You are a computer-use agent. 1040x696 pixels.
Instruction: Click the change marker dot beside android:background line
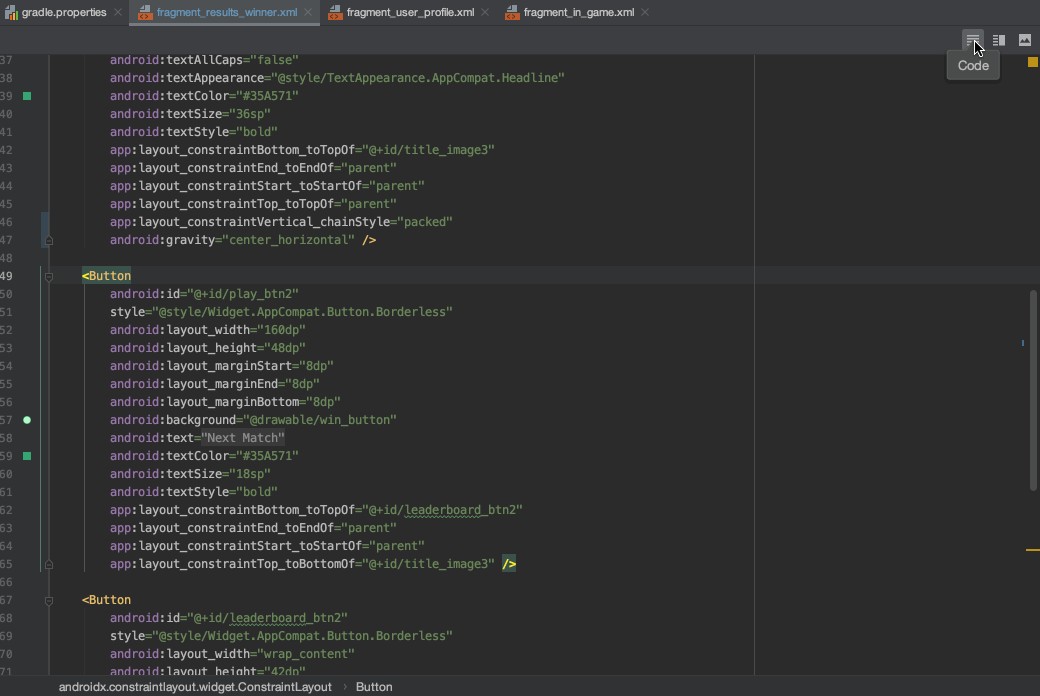tap(27, 420)
